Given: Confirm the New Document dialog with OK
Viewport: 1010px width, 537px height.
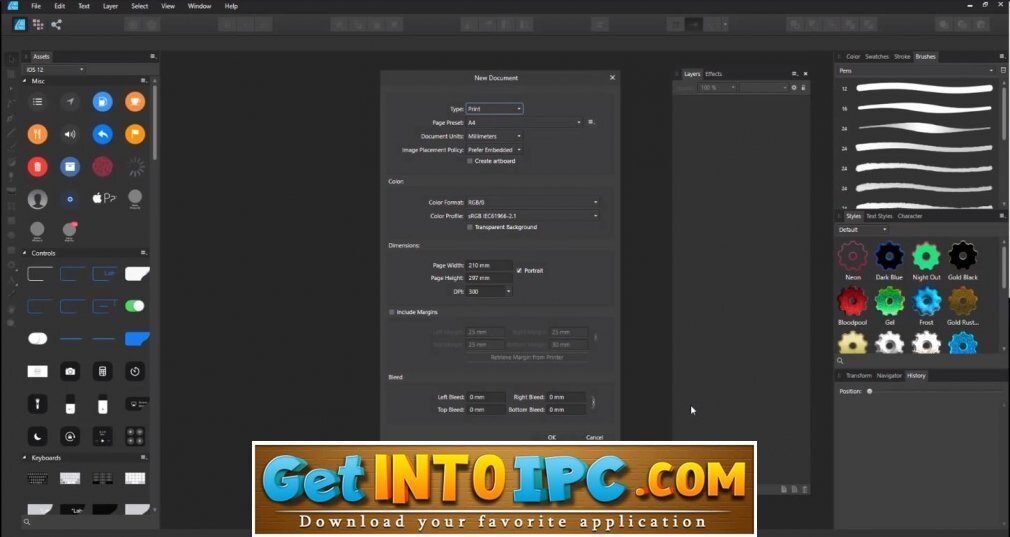Looking at the screenshot, I should 552,437.
